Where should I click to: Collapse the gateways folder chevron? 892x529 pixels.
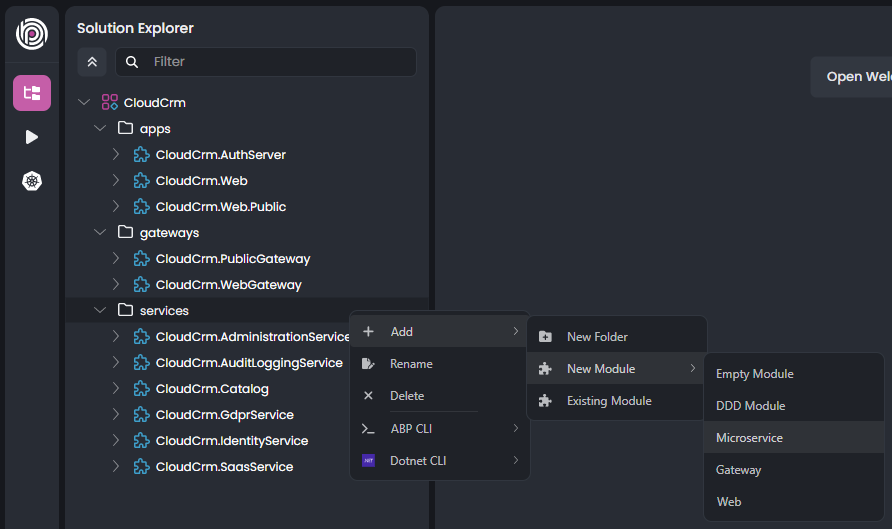pyautogui.click(x=100, y=233)
